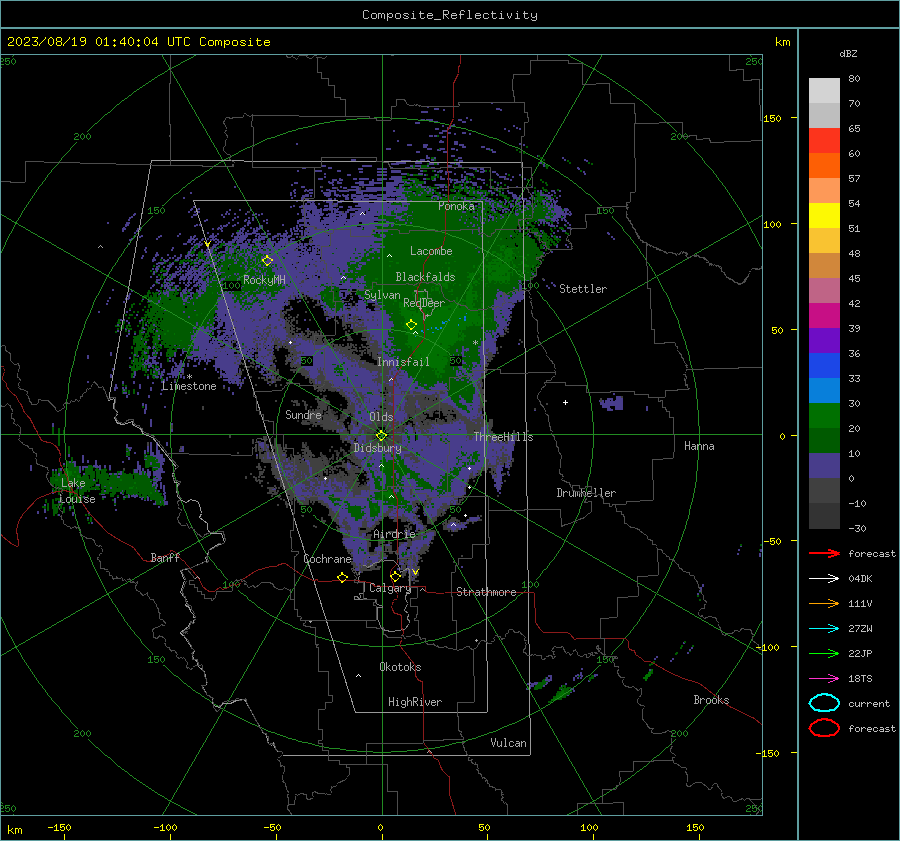Click the Innisfail city label
The width and height of the screenshot is (900, 841).
pyautogui.click(x=403, y=362)
